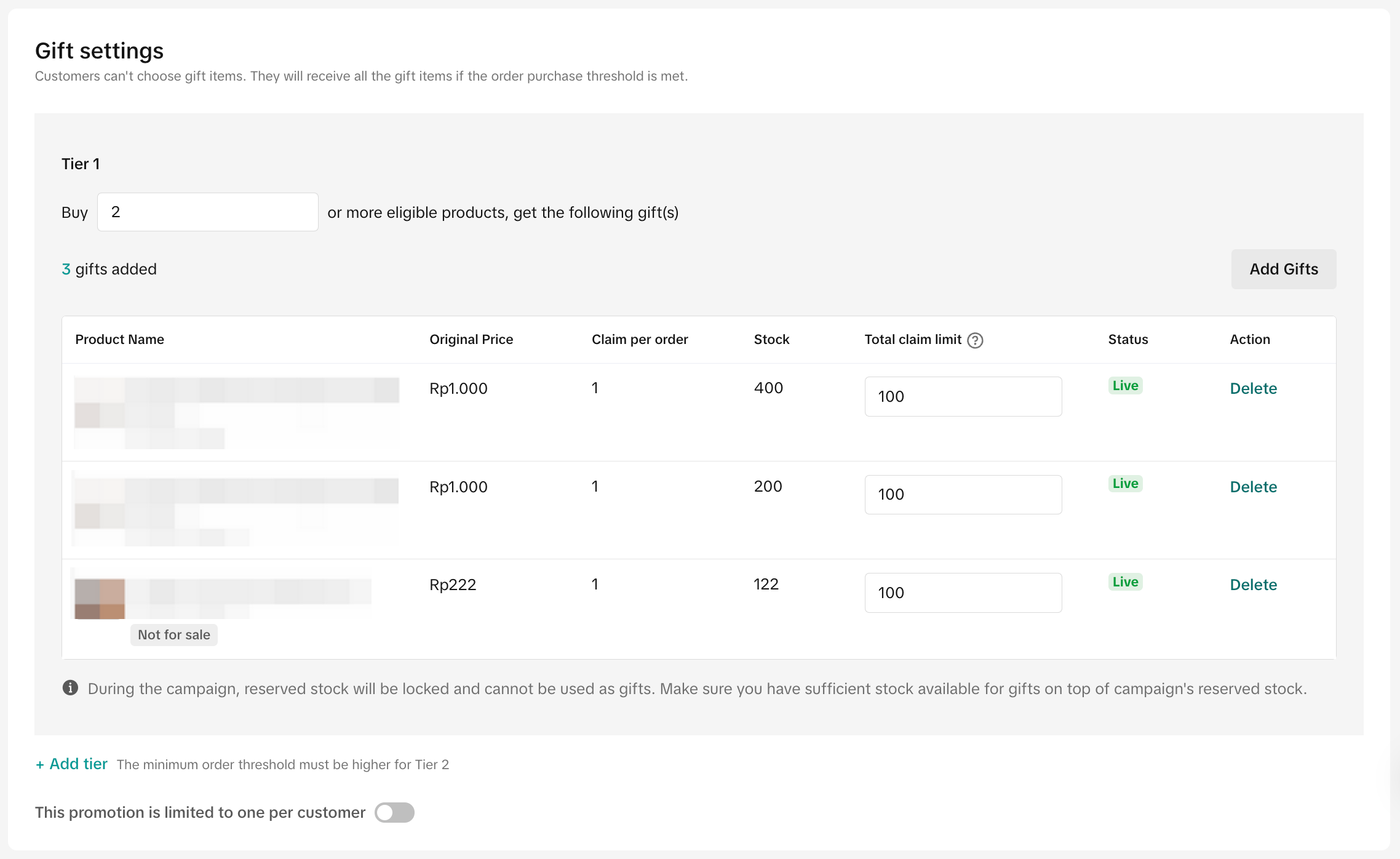Toggle one-per-customer promotion limit switch
Viewport: 1400px width, 859px height.
coord(394,812)
